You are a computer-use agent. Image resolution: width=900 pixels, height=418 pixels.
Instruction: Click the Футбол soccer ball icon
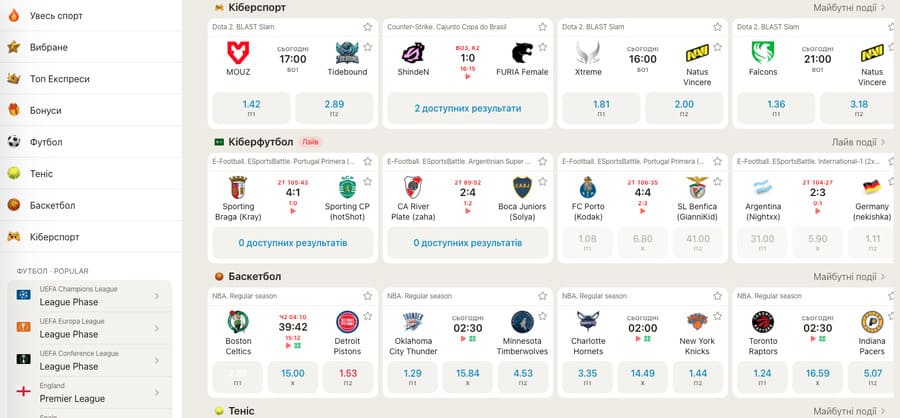[14, 142]
